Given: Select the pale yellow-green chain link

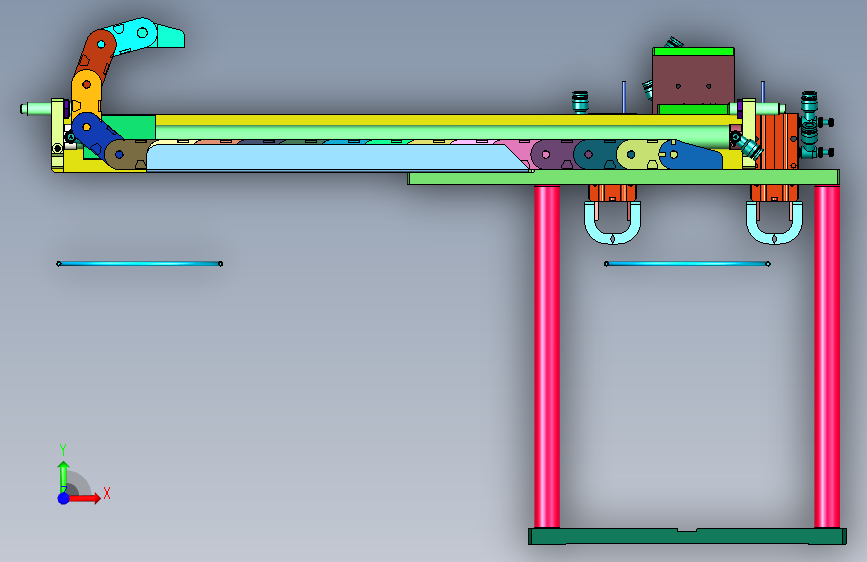Looking at the screenshot, I should point(639,154).
